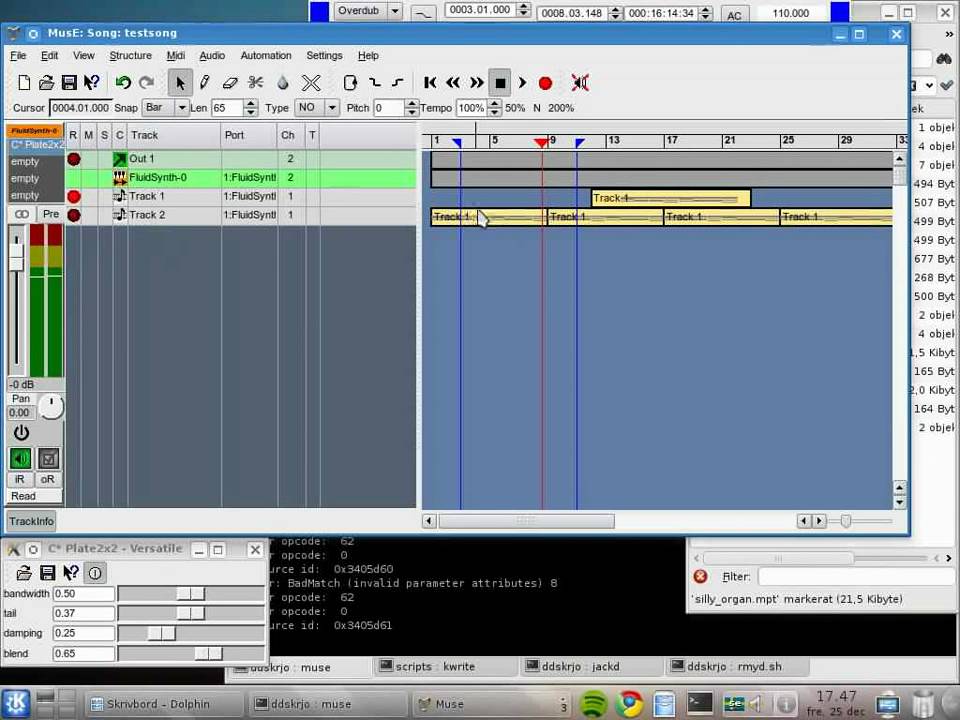This screenshot has height=720, width=960.
Task: Reset tempo with N button
Action: coord(537,108)
